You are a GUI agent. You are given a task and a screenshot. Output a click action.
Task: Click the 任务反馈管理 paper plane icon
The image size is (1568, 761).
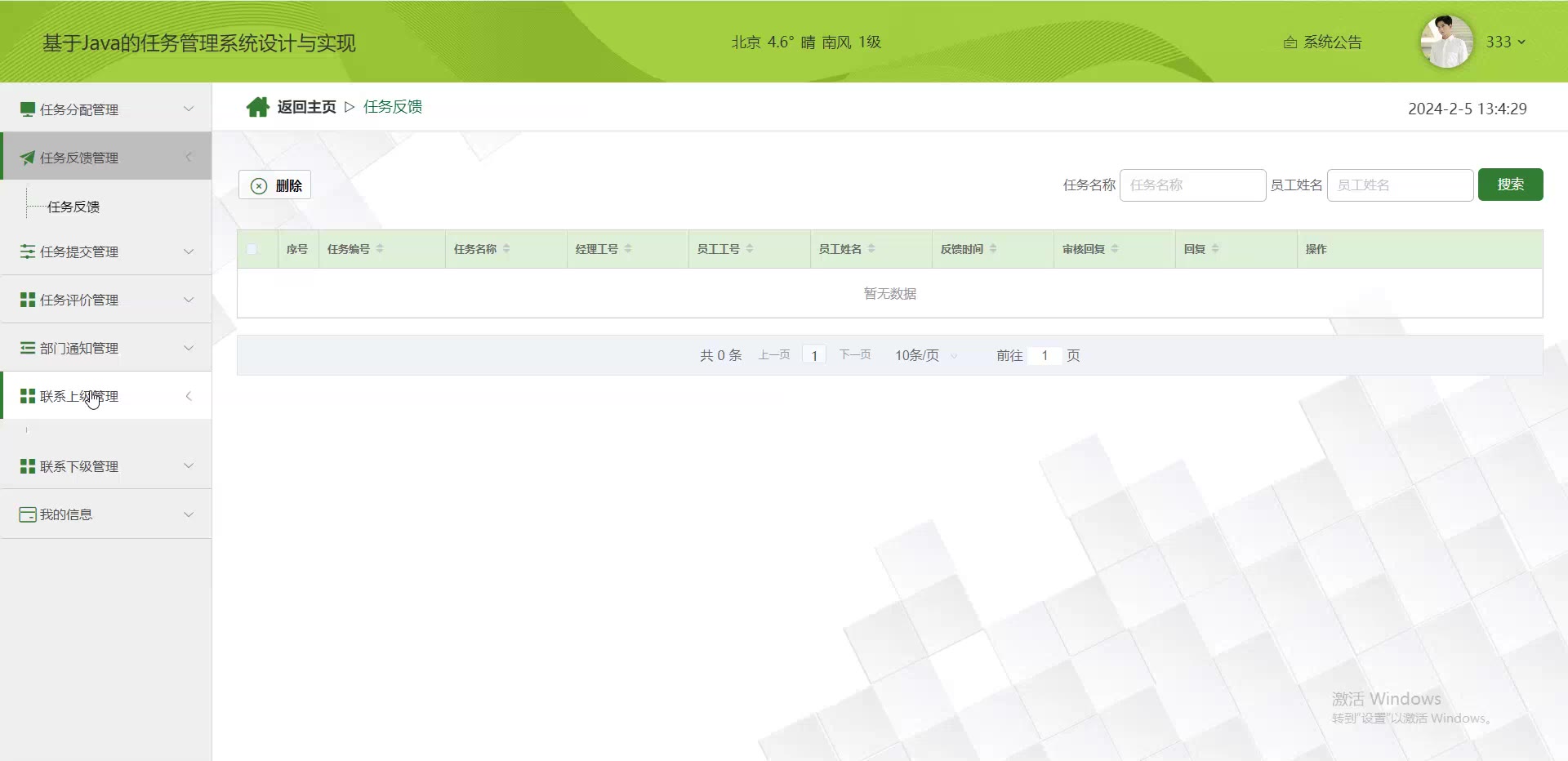coord(27,157)
